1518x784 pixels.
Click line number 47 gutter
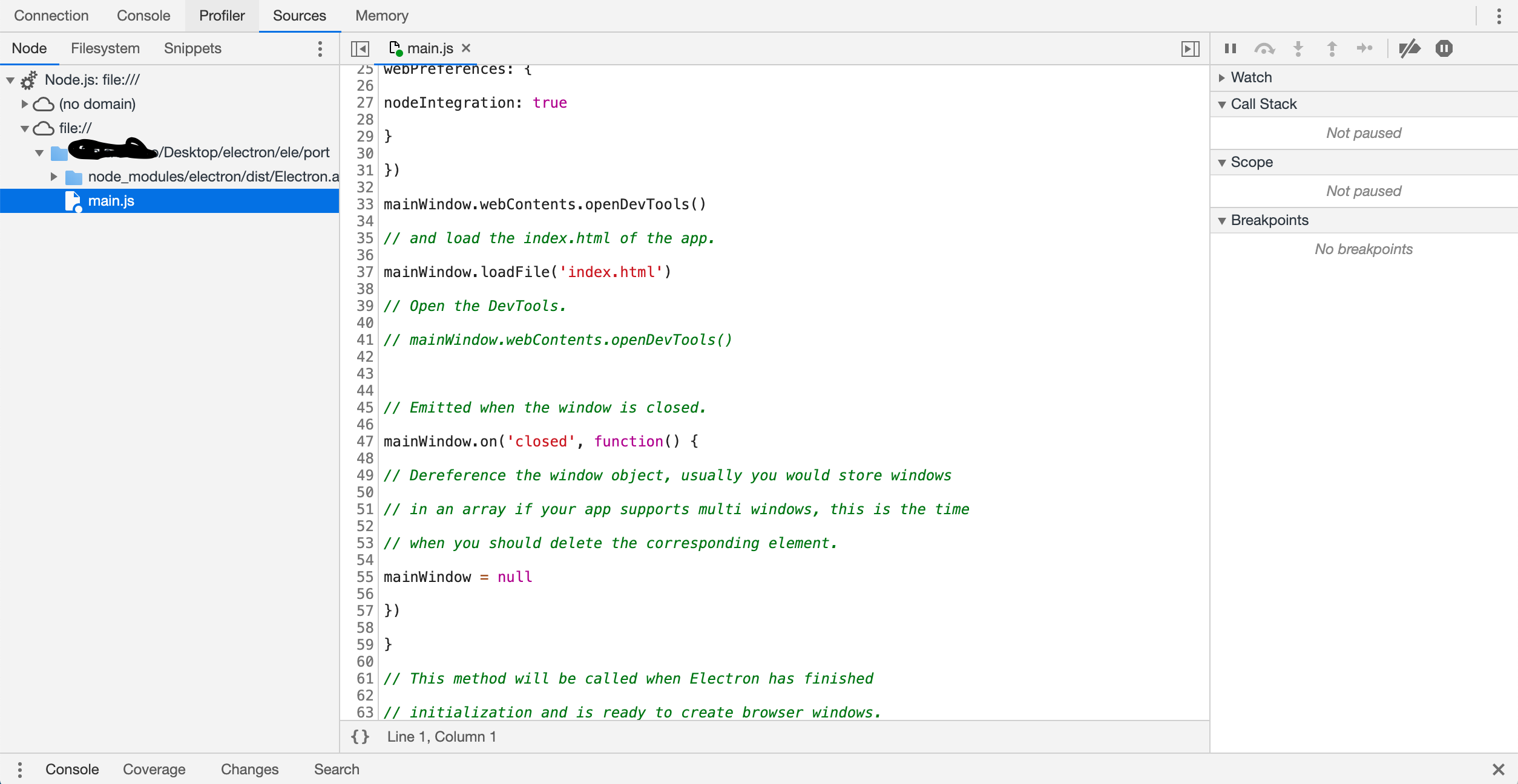coord(364,442)
